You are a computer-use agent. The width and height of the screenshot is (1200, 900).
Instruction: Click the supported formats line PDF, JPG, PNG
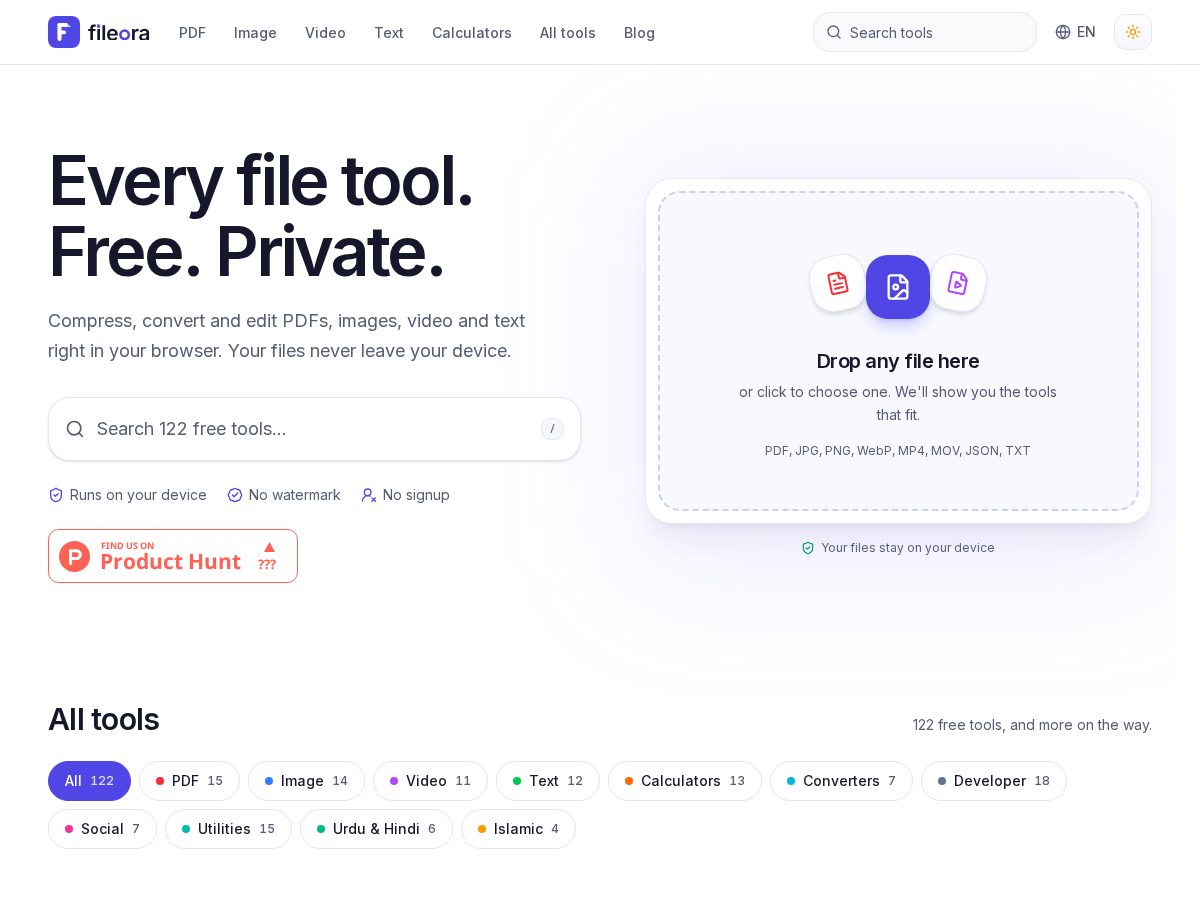(x=898, y=451)
